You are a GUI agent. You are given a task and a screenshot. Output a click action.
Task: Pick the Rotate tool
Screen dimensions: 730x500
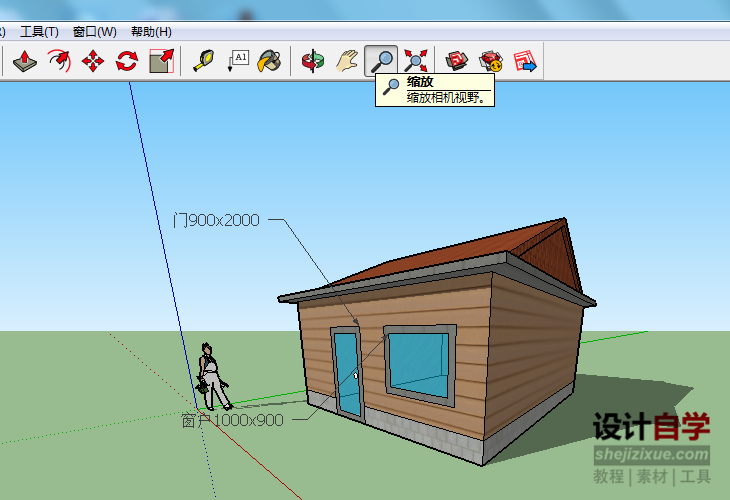[127, 61]
